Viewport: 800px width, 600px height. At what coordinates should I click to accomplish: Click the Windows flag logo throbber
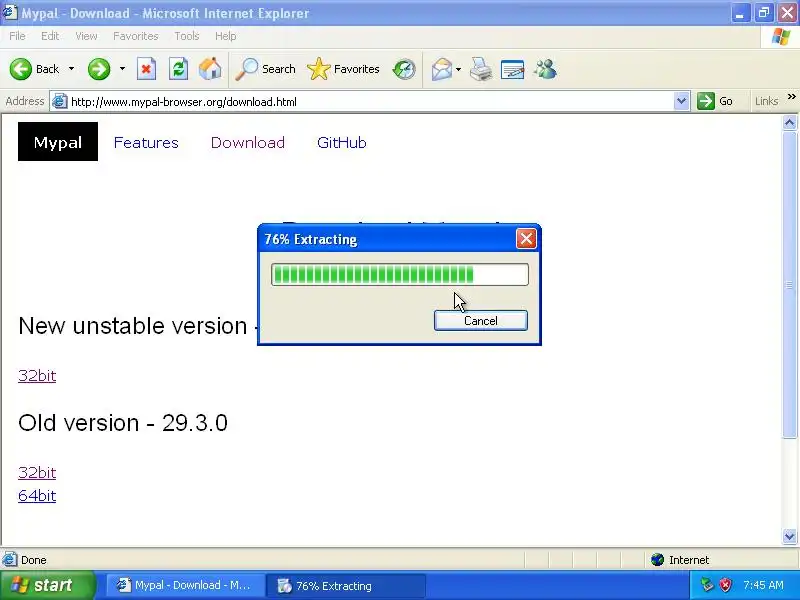(x=781, y=36)
